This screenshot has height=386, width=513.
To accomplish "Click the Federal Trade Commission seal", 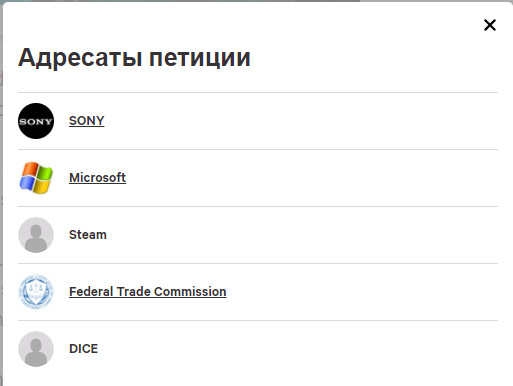I will tap(36, 292).
